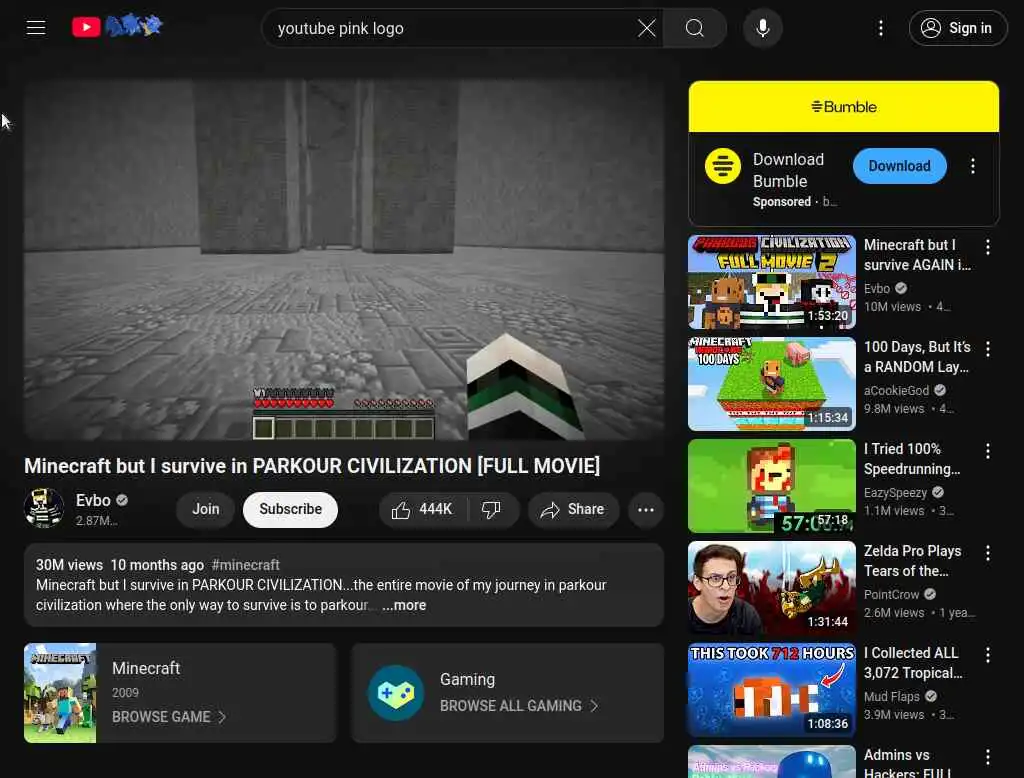Image resolution: width=1024 pixels, height=778 pixels.
Task: Click the Bumble round logo icon
Action: click(x=722, y=166)
